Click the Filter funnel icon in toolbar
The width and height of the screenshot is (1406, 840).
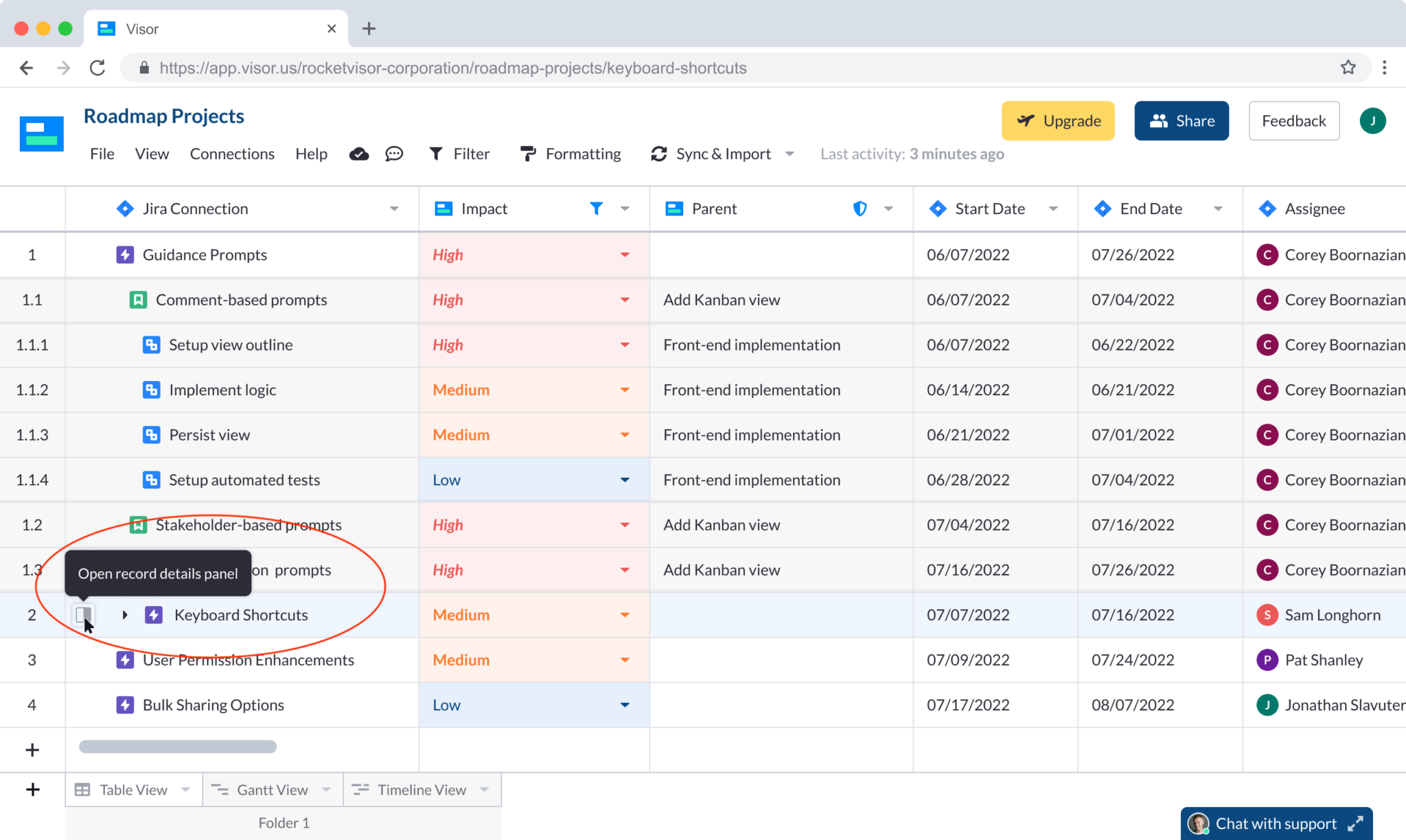point(436,154)
